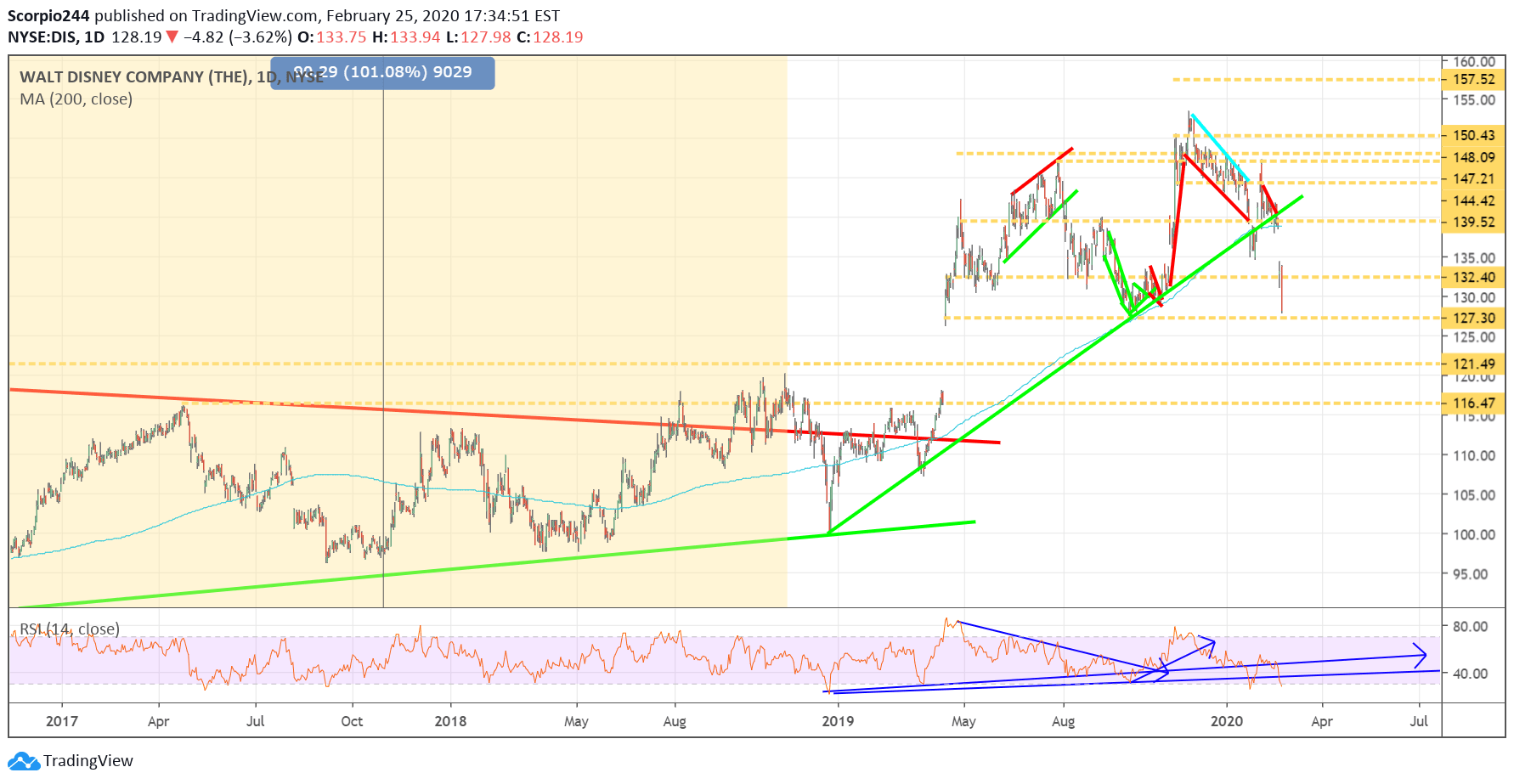Click the MA (200, close) indicator label
The width and height of the screenshot is (1514, 784).
76,99
